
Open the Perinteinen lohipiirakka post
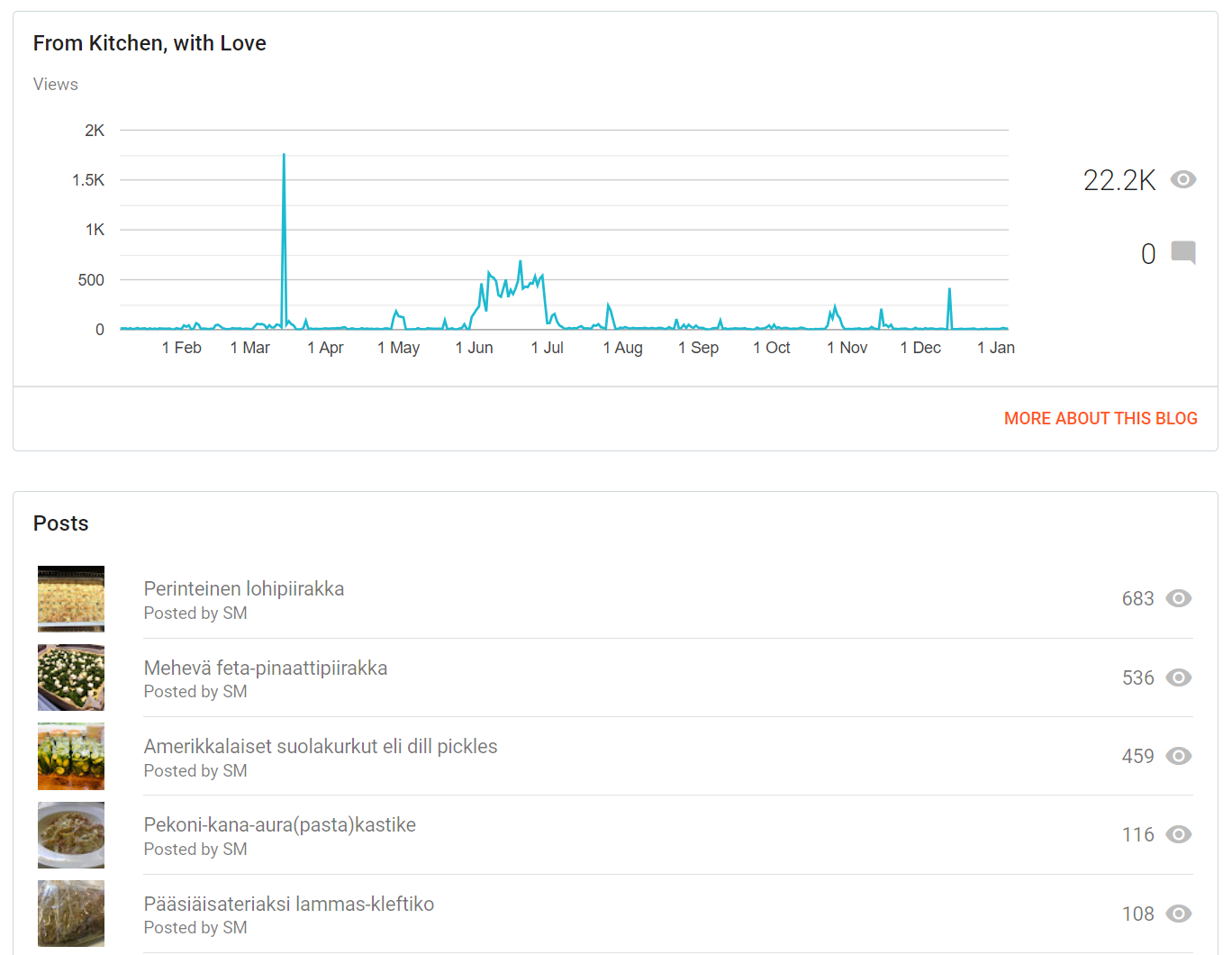click(244, 588)
